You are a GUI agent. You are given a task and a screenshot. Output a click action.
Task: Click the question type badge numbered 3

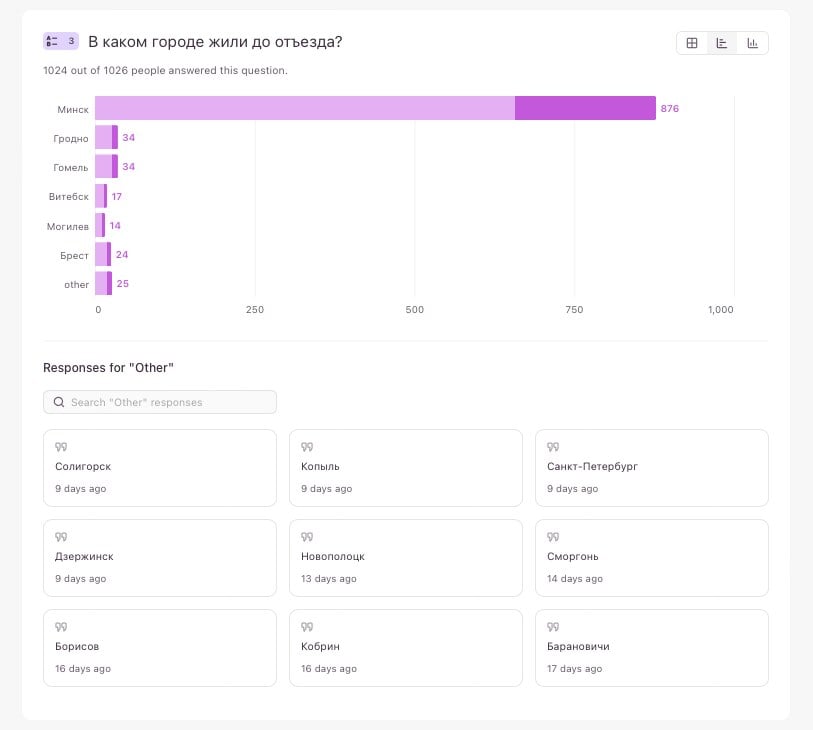60,41
